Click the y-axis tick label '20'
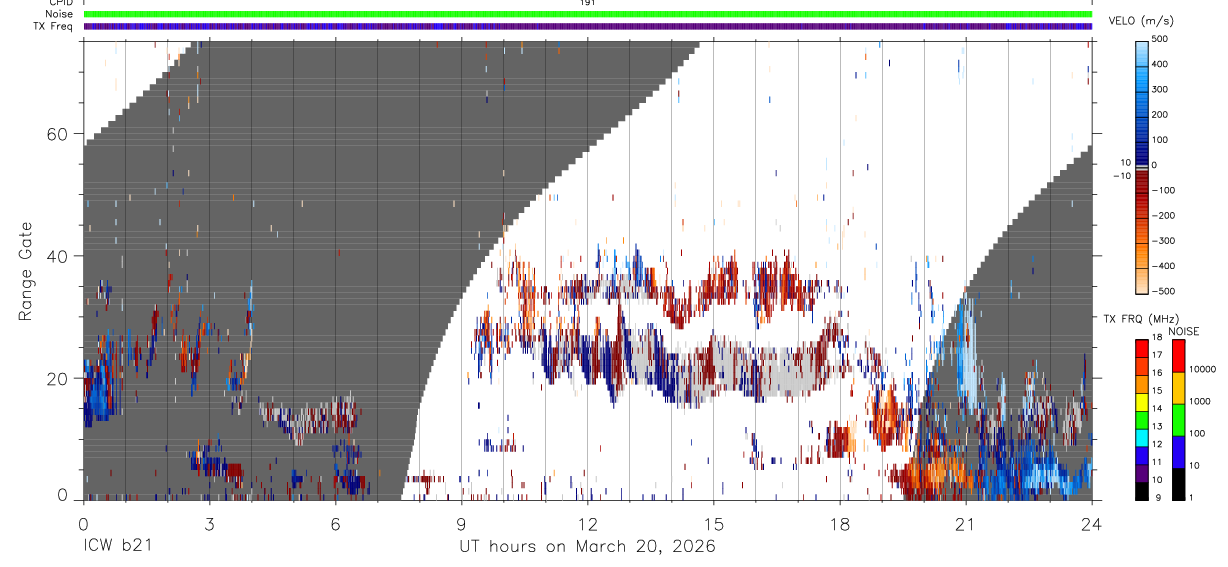Viewport: 1228px width, 567px height. coord(59,378)
